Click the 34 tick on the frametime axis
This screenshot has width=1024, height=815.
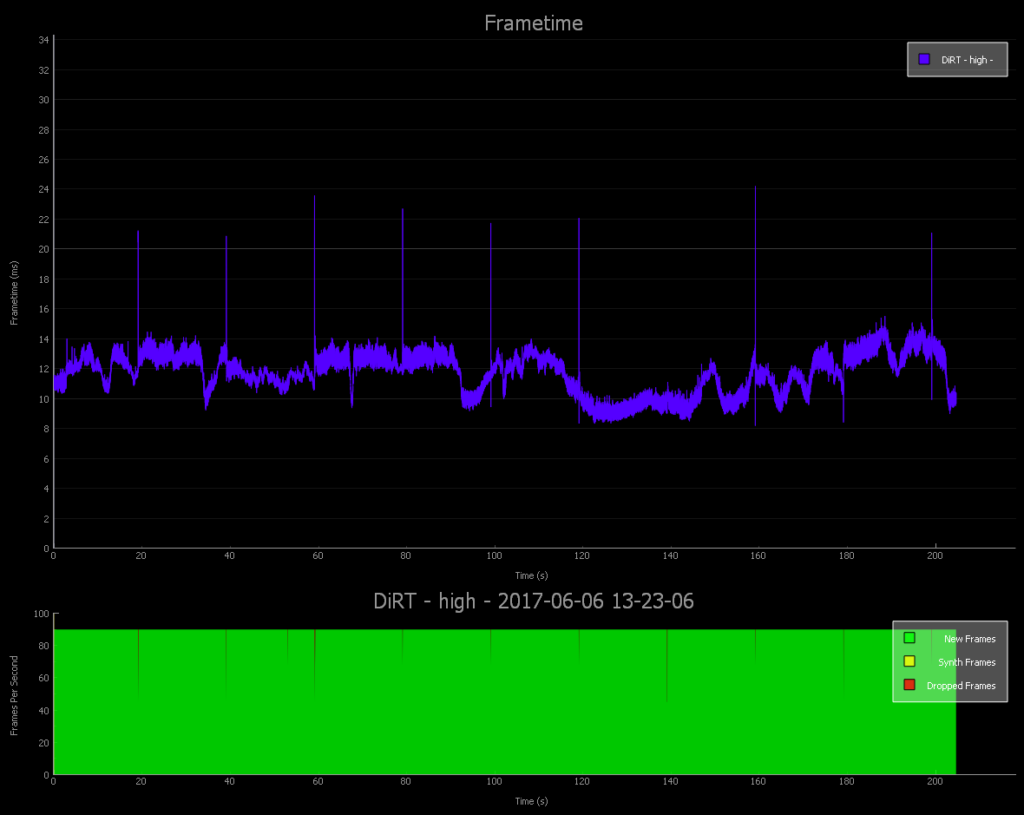(44, 40)
